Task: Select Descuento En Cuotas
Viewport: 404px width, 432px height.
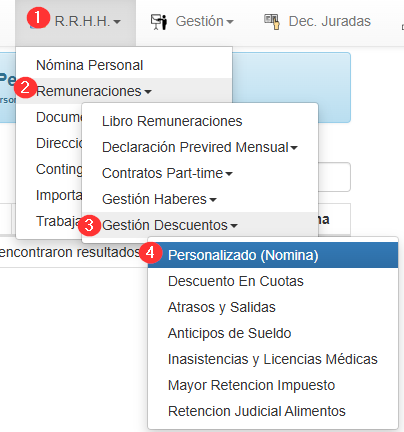Action: pos(273,281)
